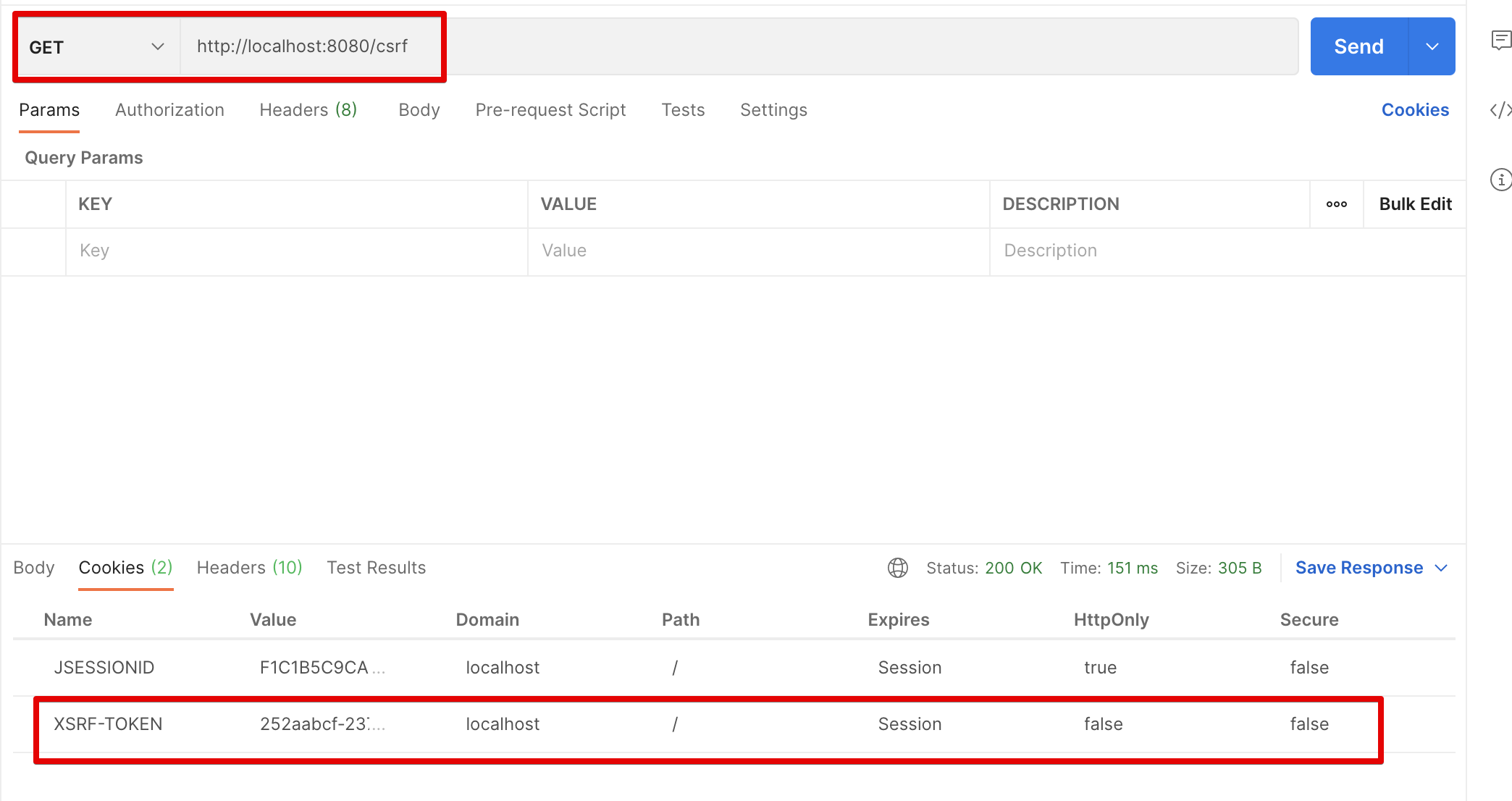Open the response Headers (10) tab
The width and height of the screenshot is (1512, 801).
(x=249, y=568)
